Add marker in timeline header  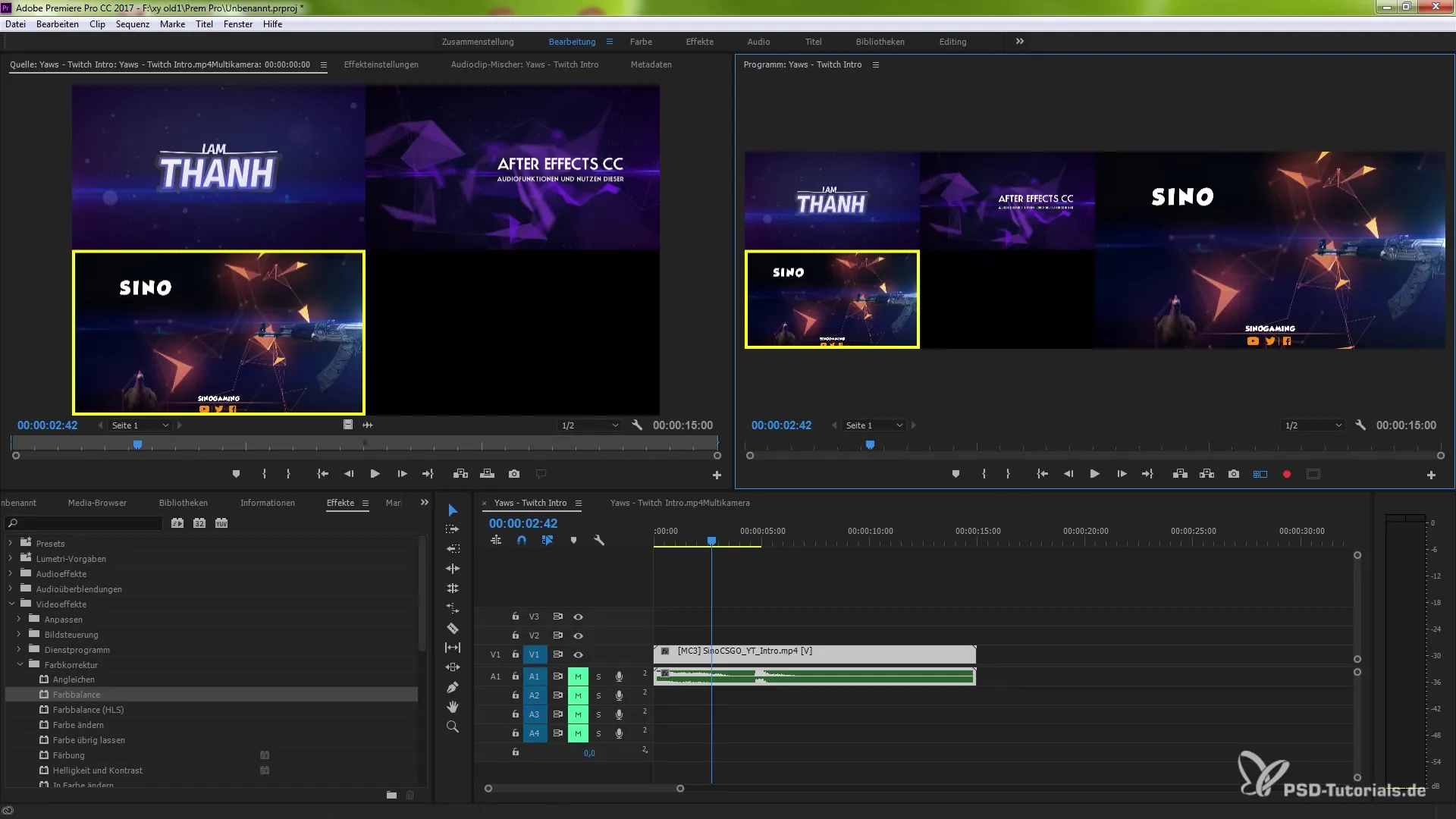coord(573,541)
